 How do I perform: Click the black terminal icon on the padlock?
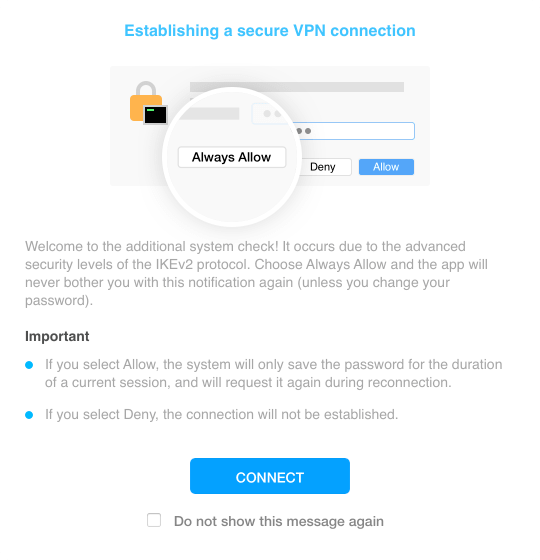coord(155,115)
